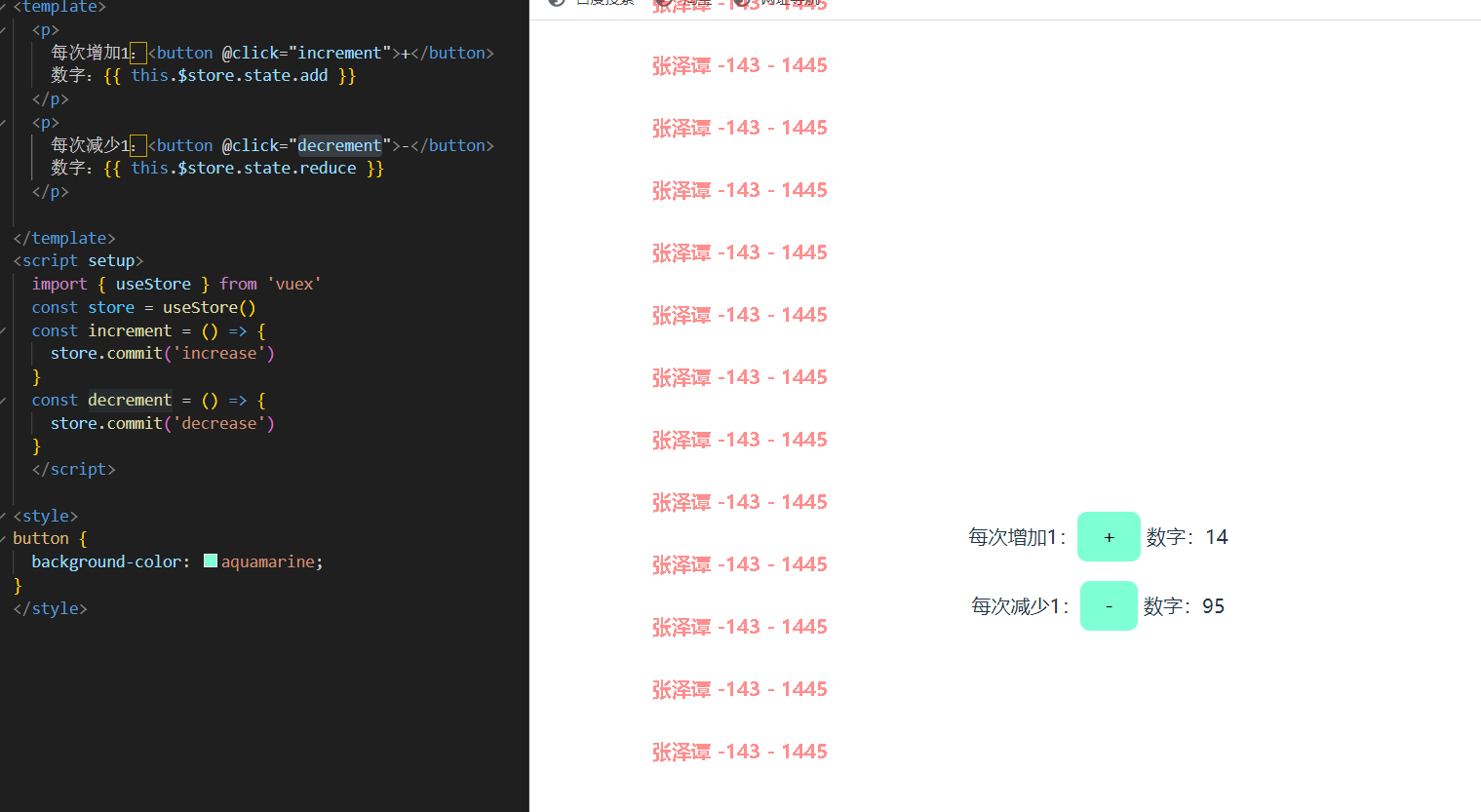
Task: Click the 'const increment' declaration
Action: tap(101, 330)
